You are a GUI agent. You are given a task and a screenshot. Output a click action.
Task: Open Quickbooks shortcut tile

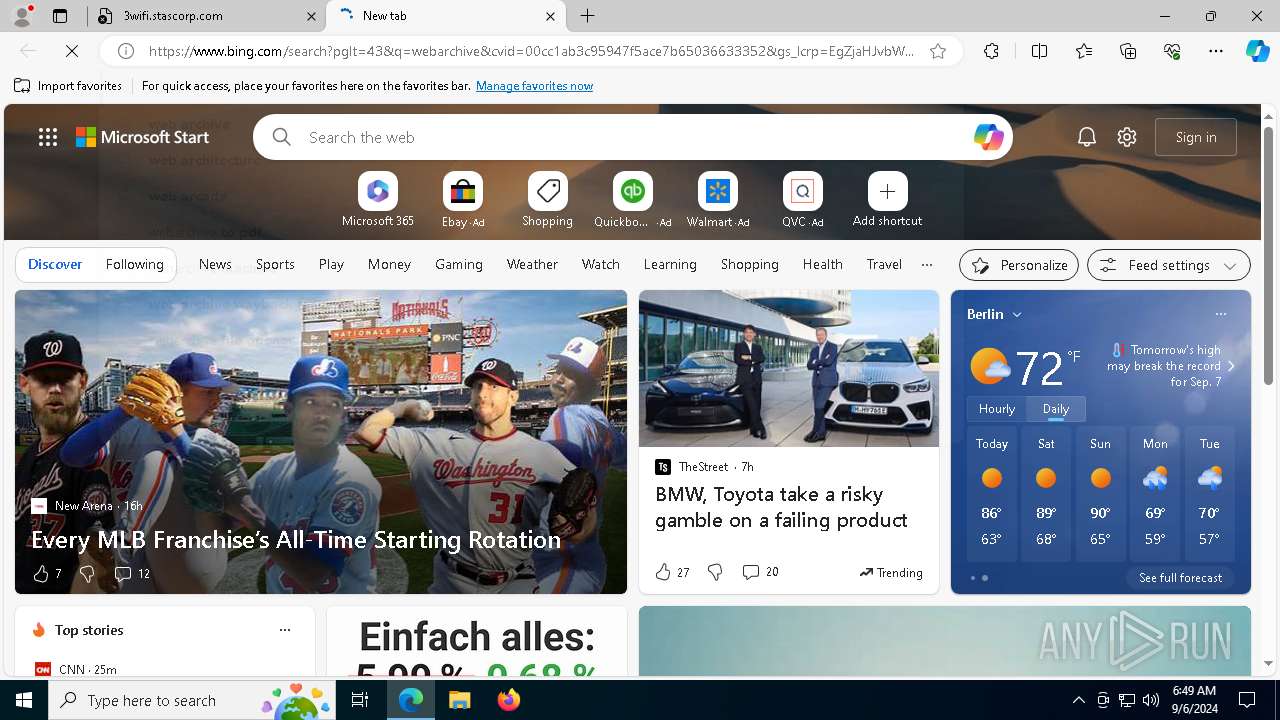632,200
